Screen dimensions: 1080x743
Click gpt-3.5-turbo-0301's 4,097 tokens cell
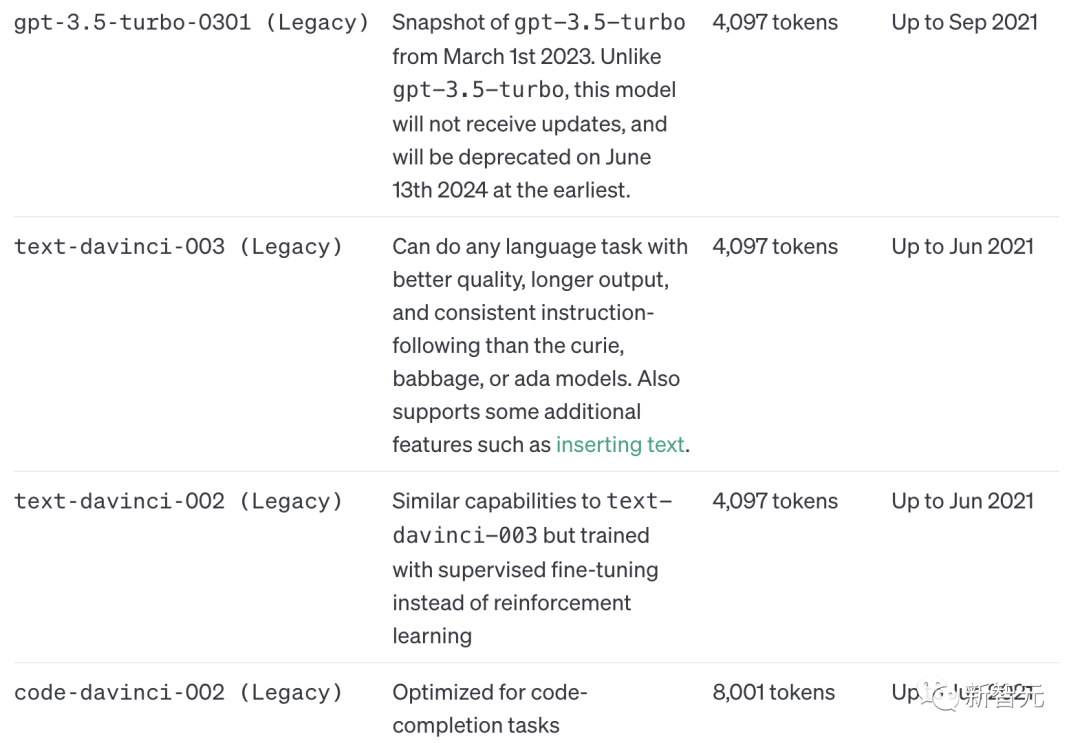(x=775, y=23)
